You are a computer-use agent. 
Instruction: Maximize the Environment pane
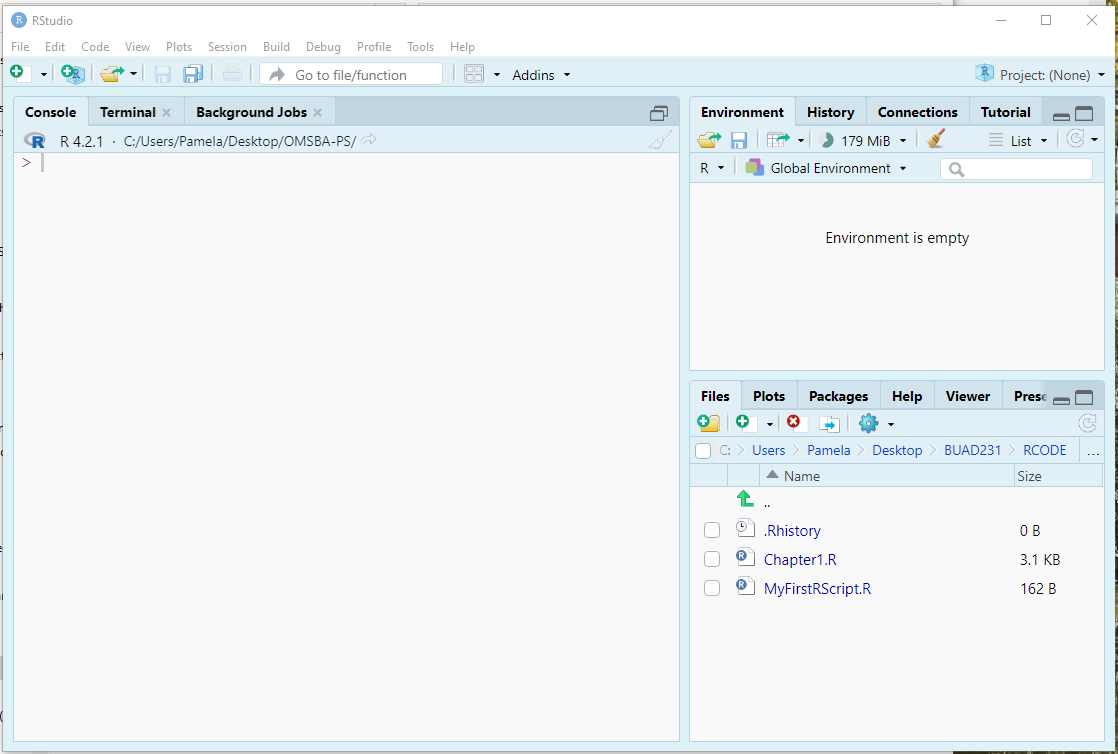pyautogui.click(x=1084, y=113)
